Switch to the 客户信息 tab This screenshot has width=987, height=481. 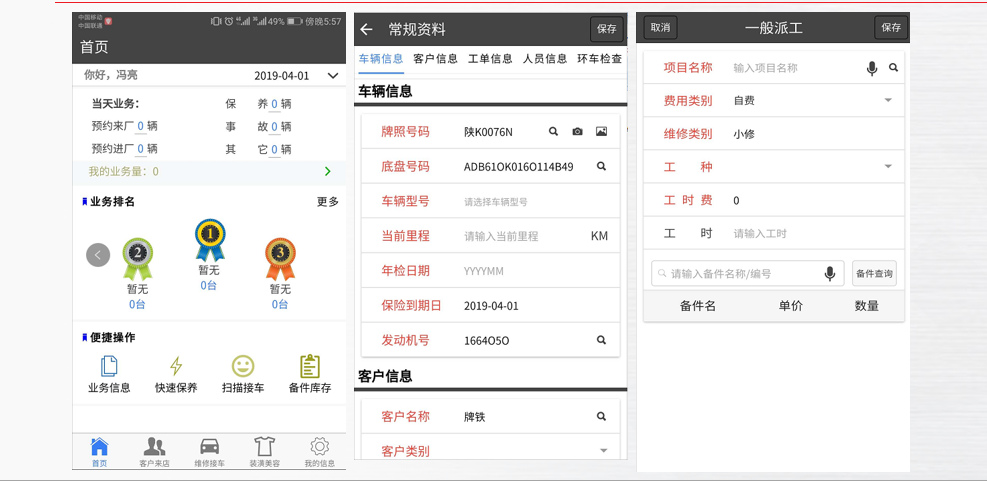435,59
